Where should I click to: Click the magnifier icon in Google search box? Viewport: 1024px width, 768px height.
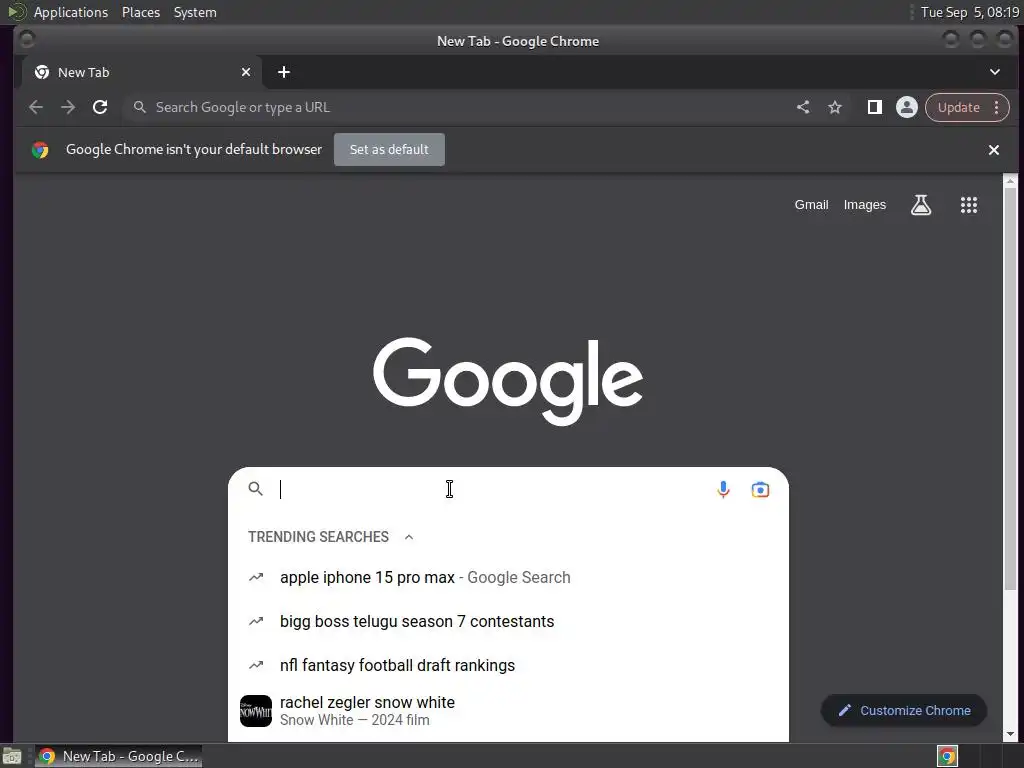(x=255, y=488)
